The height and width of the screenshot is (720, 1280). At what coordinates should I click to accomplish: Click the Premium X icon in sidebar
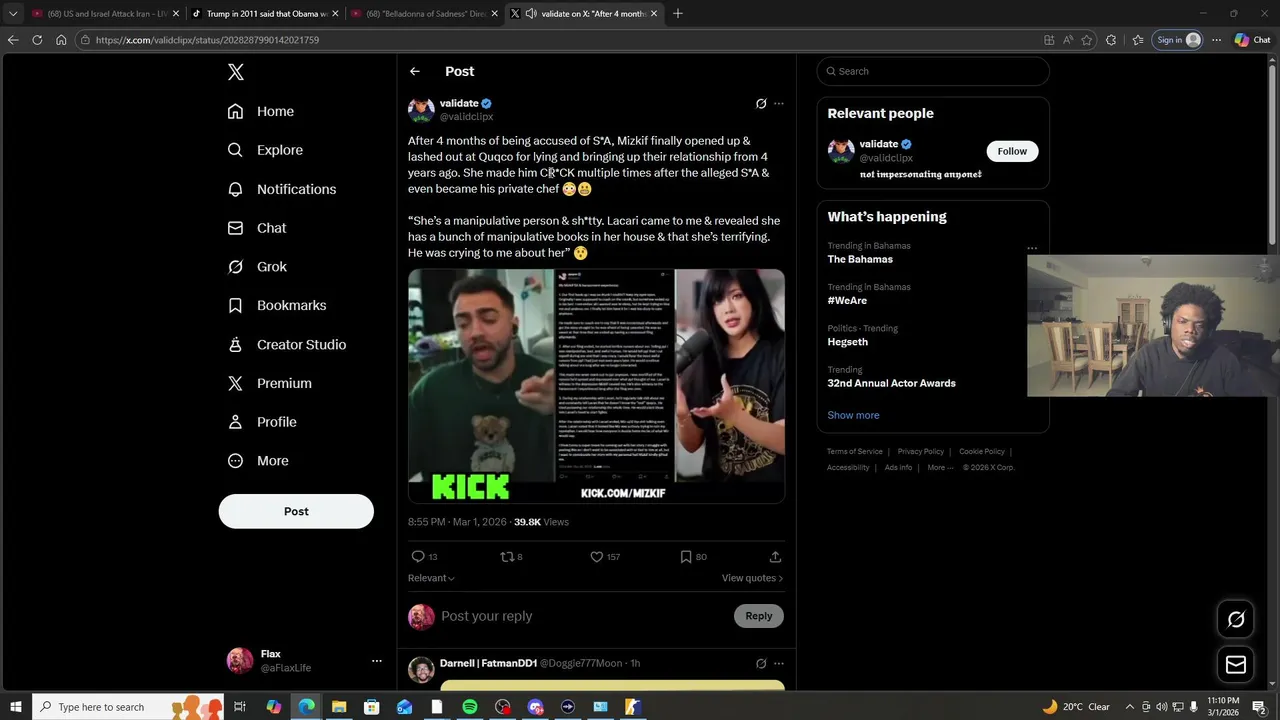(x=235, y=383)
